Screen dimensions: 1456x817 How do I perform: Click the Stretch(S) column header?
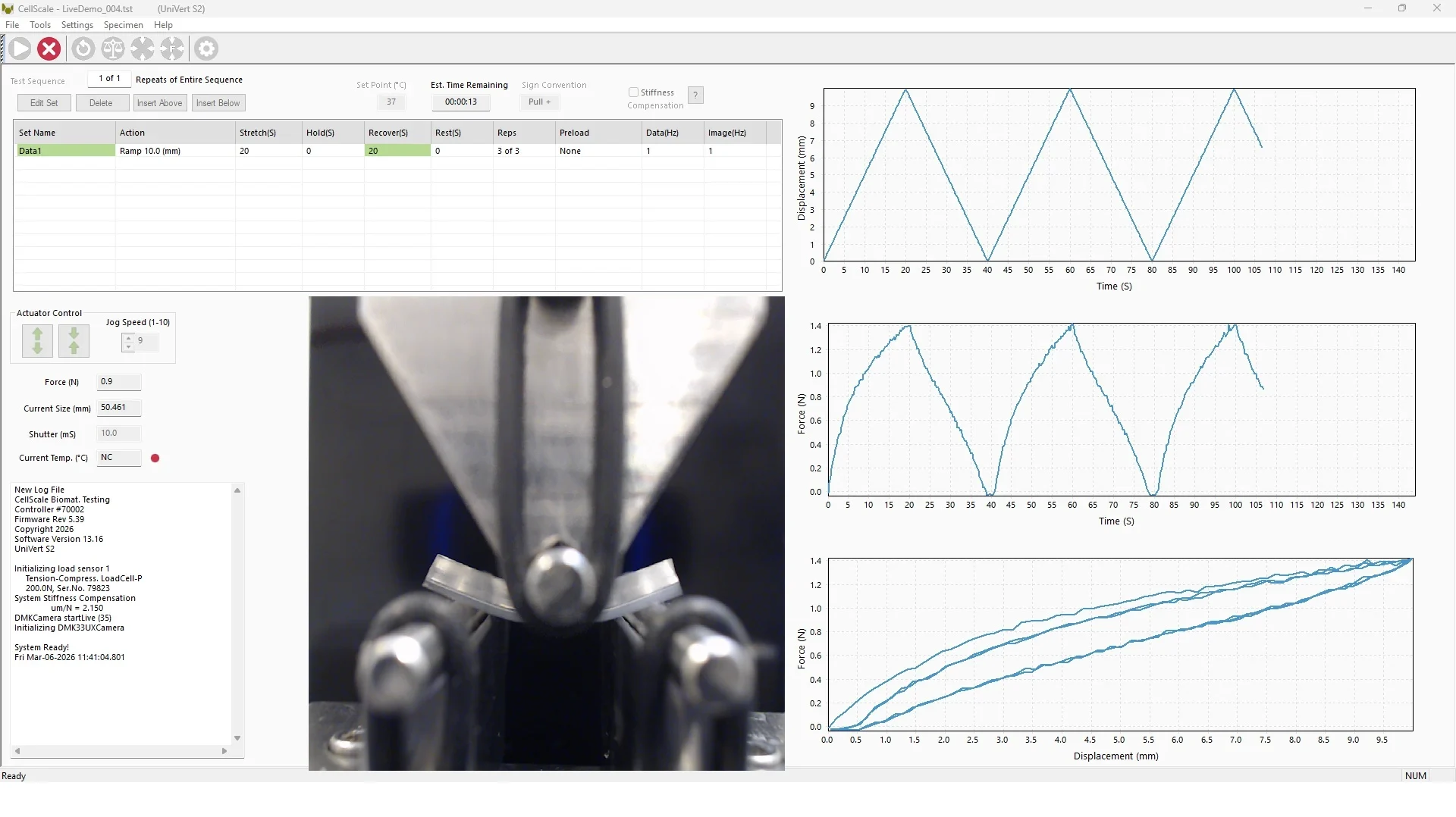coord(268,133)
